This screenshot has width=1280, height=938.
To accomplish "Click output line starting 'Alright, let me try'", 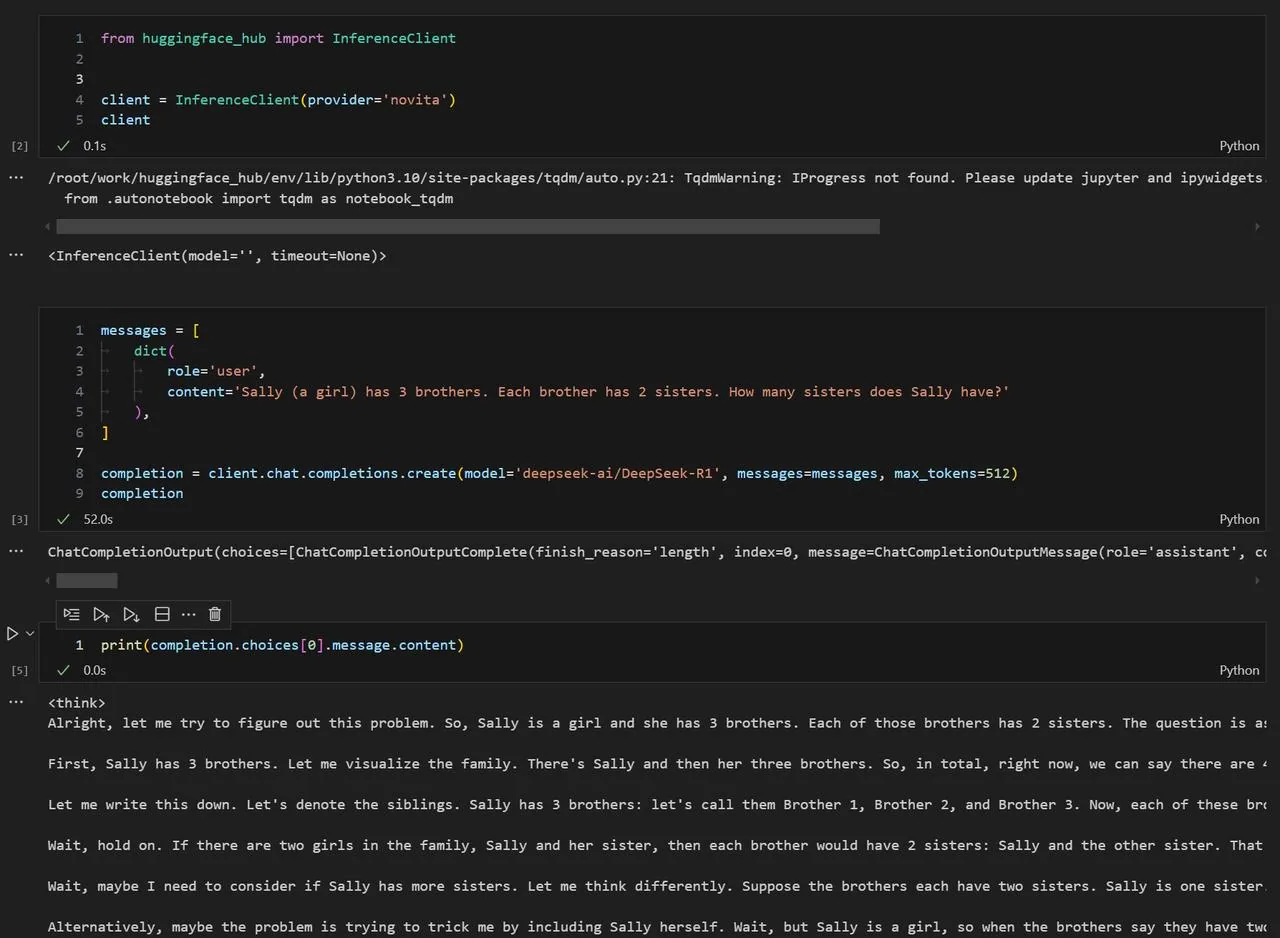I will [x=657, y=723].
